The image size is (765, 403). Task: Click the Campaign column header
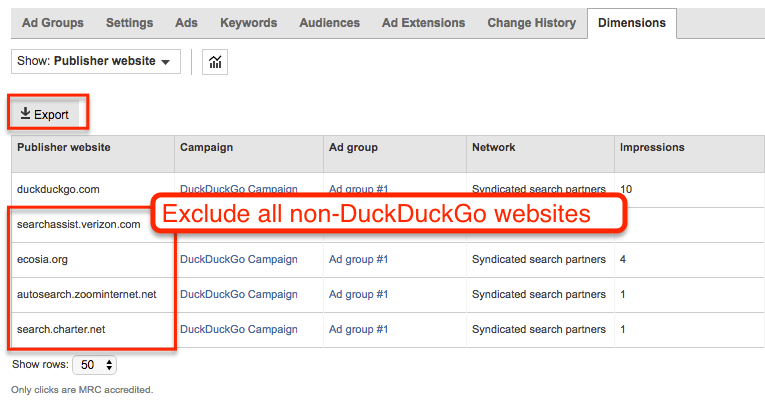coord(206,147)
